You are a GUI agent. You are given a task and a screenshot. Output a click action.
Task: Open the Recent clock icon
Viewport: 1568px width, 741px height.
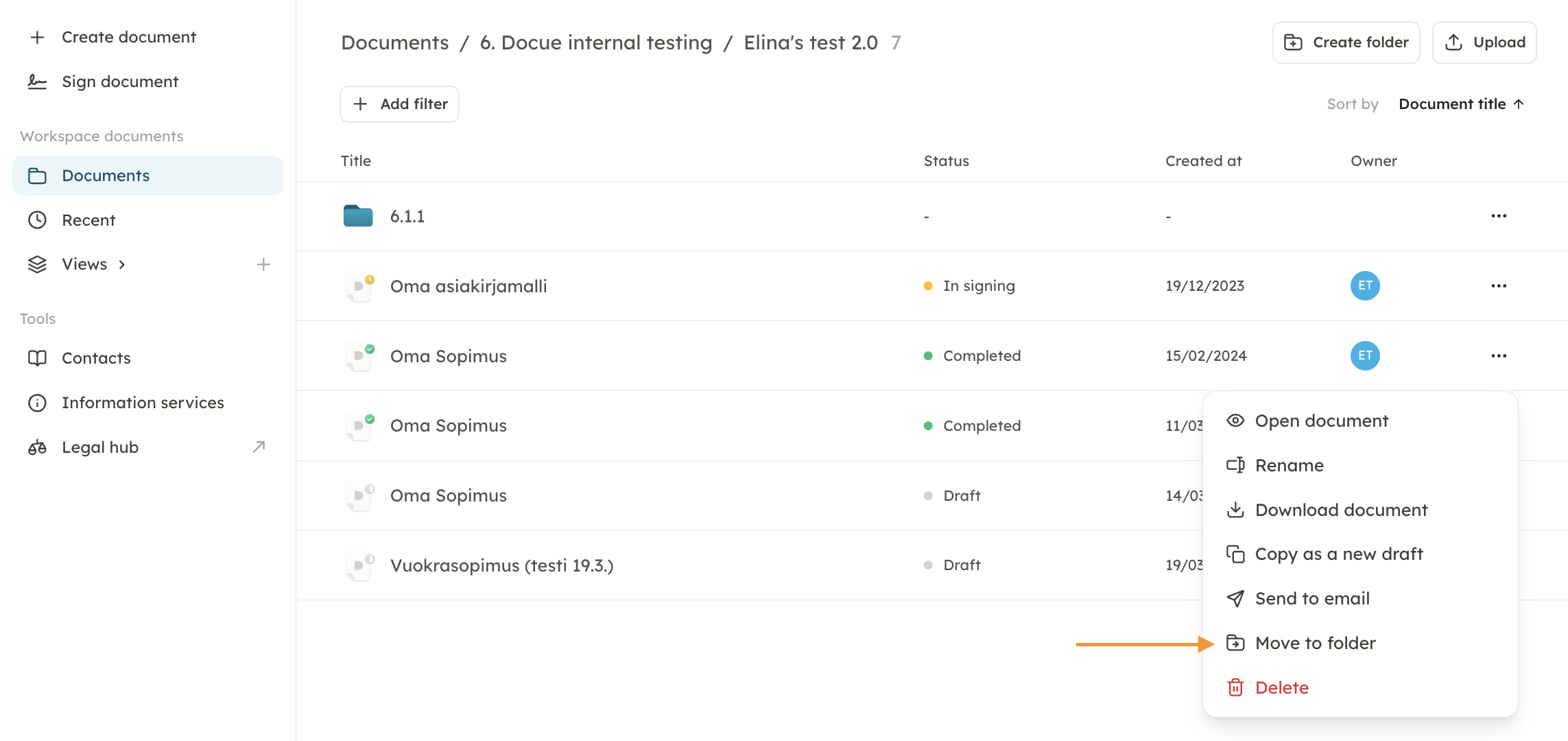(37, 220)
